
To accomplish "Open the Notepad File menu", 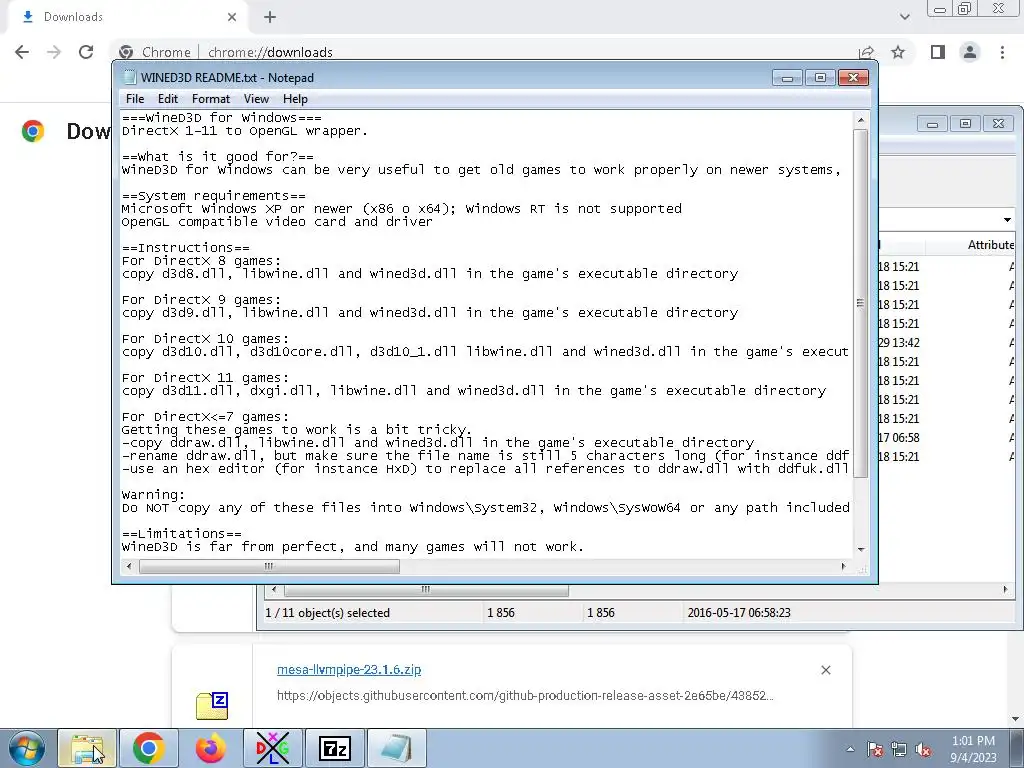I will (135, 99).
